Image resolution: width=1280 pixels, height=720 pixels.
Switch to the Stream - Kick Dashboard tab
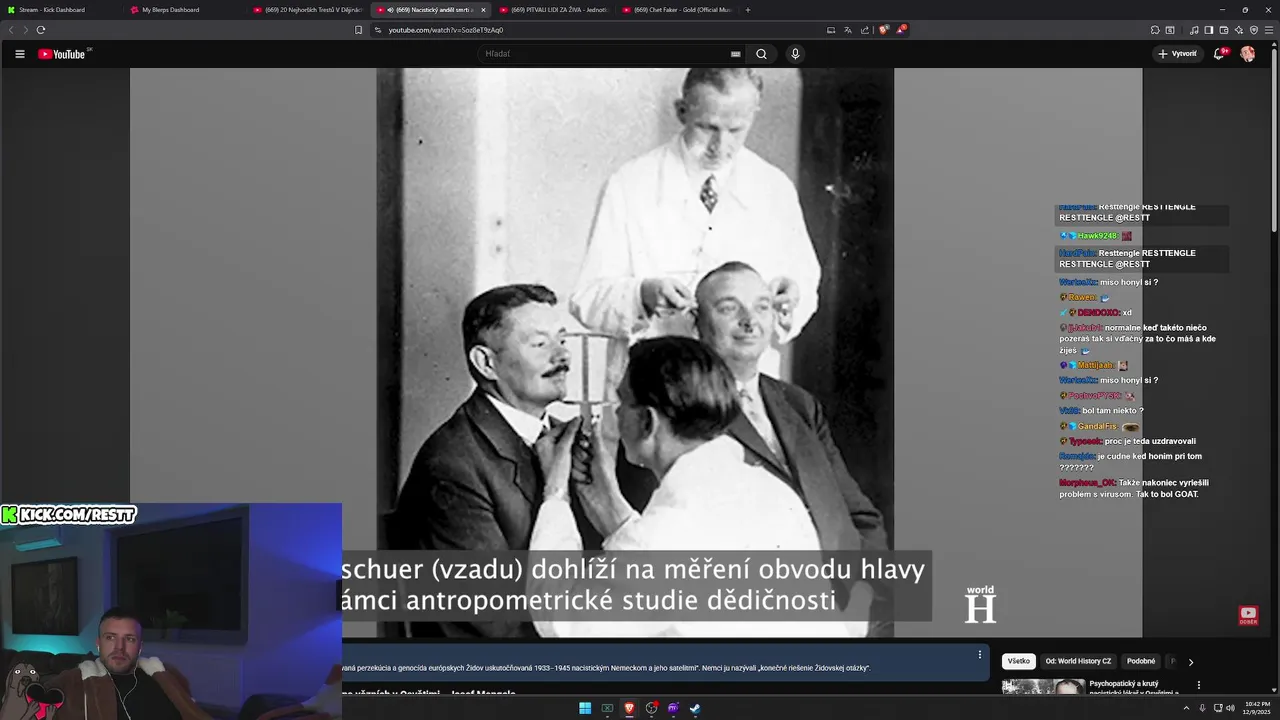pos(60,10)
